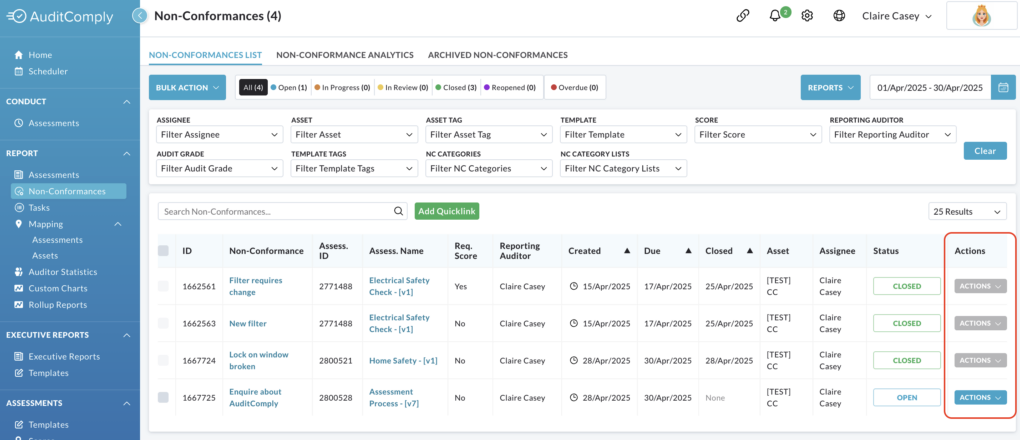Tick the select-all checkbox in table header
The width and height of the screenshot is (1020, 440).
pyautogui.click(x=163, y=251)
